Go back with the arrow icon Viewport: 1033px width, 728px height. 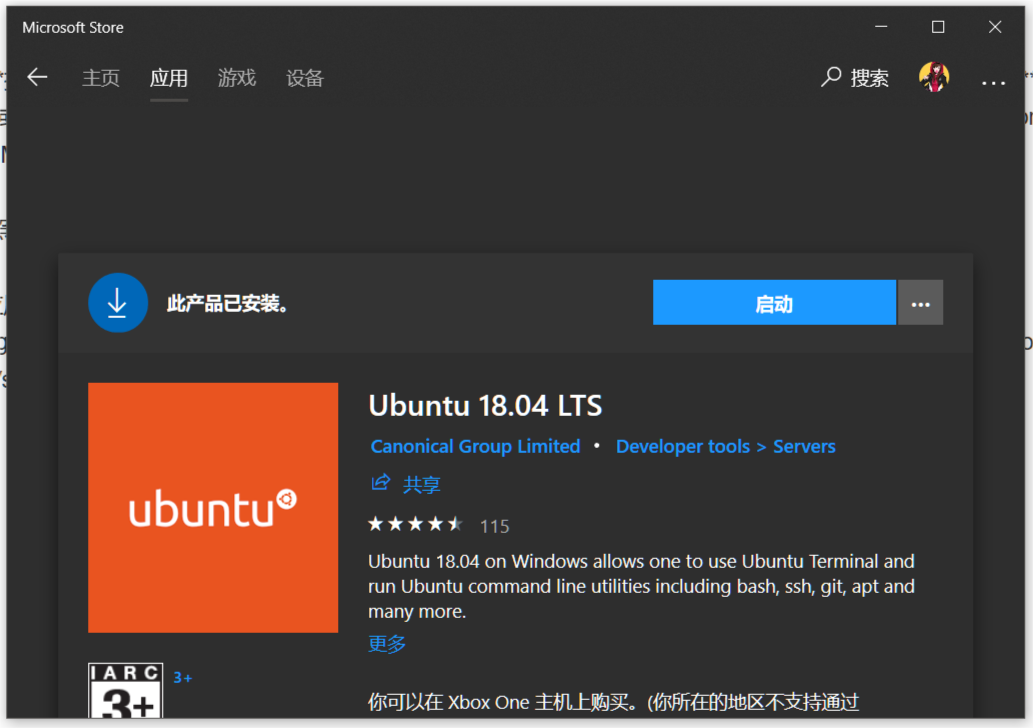pyautogui.click(x=37, y=78)
